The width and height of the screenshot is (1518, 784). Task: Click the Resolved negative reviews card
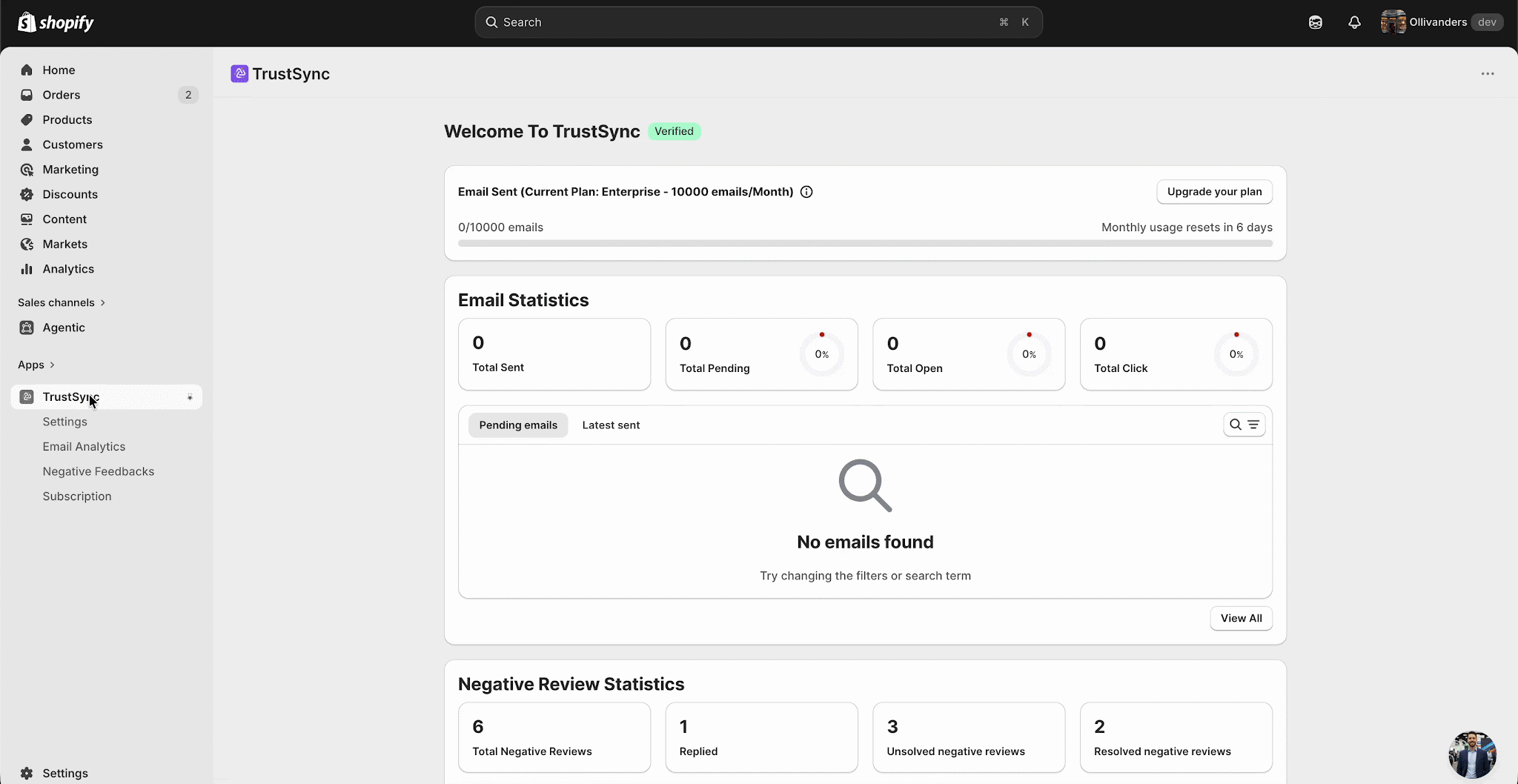(1176, 738)
